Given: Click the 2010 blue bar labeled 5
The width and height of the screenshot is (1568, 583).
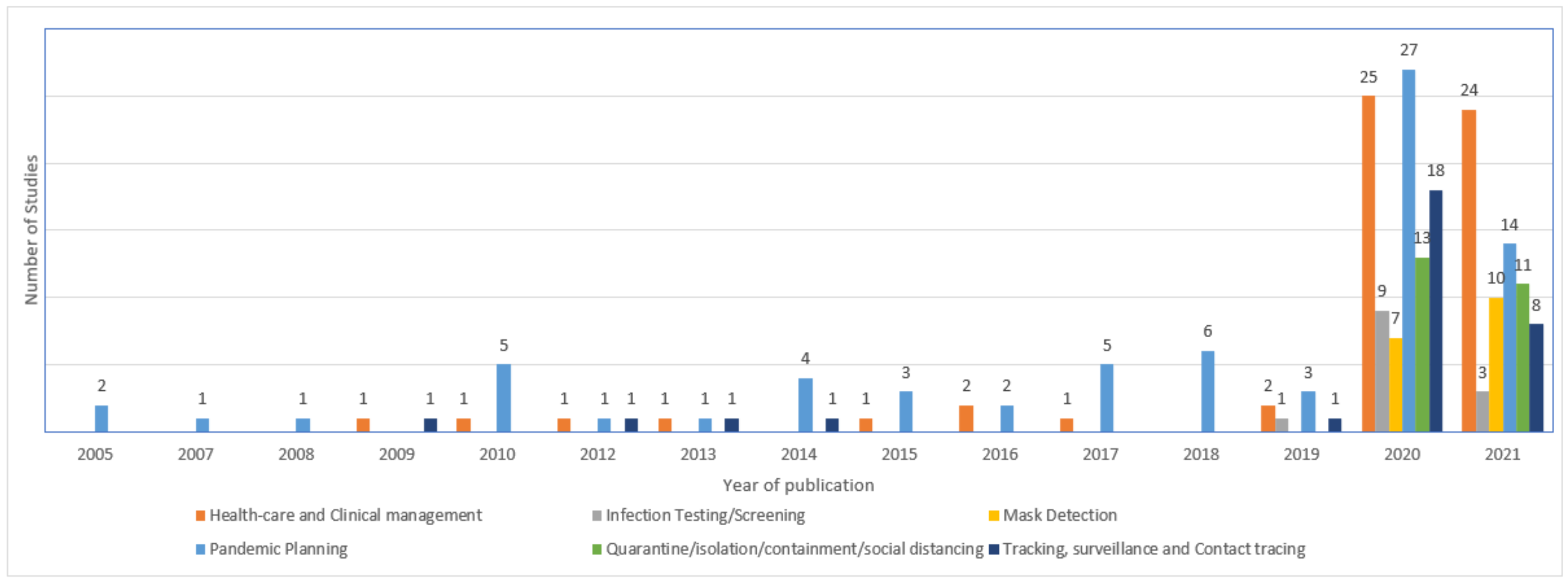Looking at the screenshot, I should [503, 397].
